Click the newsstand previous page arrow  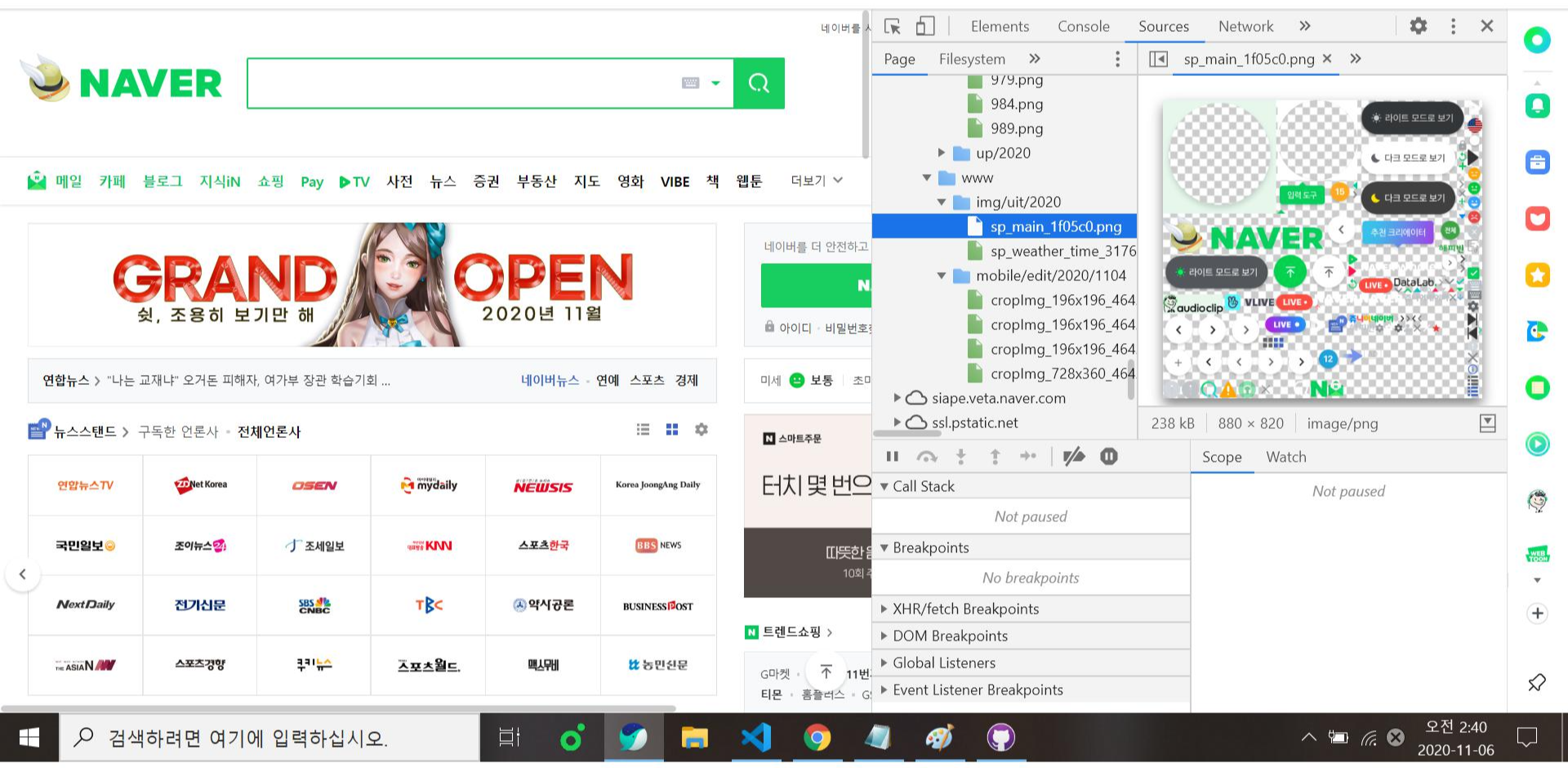coord(23,574)
